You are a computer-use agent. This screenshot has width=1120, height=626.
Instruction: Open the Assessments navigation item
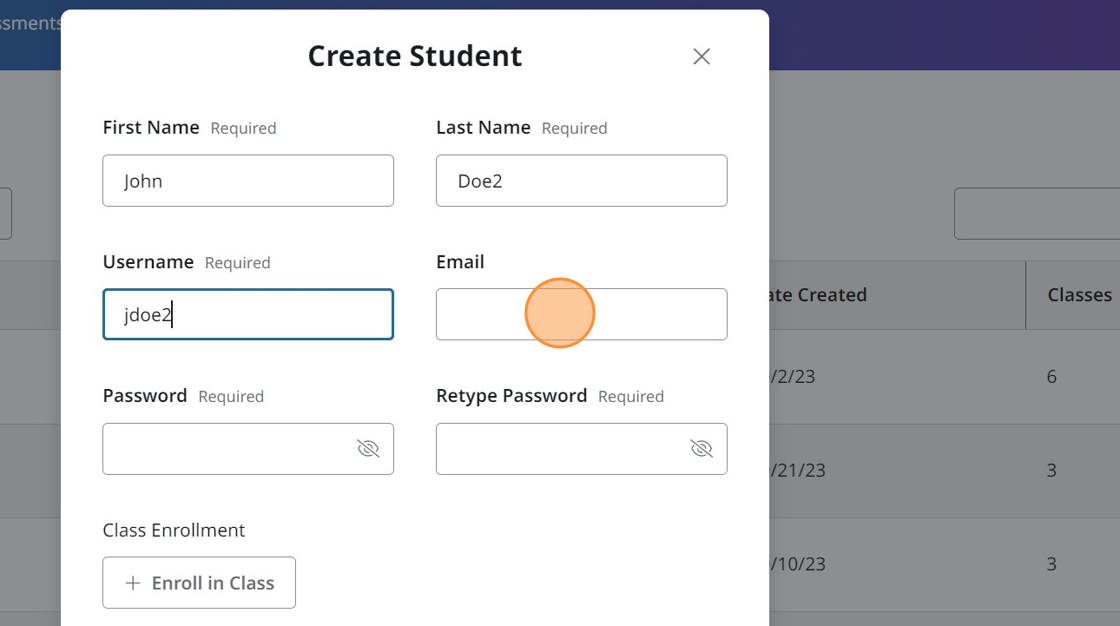(x=30, y=22)
